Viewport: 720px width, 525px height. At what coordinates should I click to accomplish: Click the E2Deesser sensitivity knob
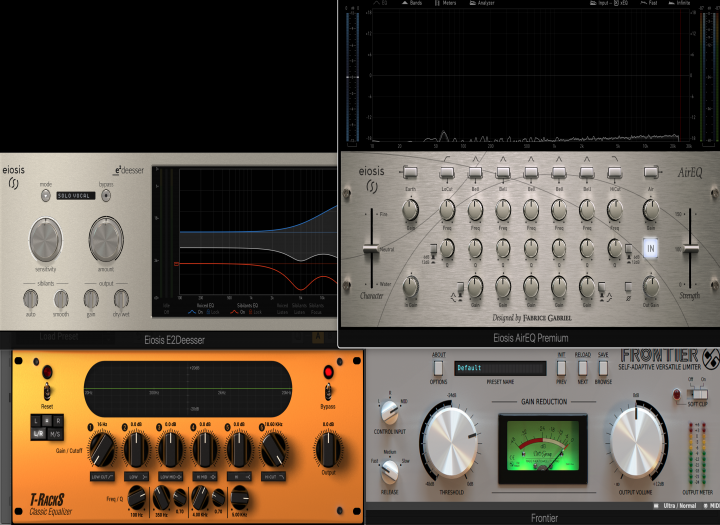click(45, 240)
